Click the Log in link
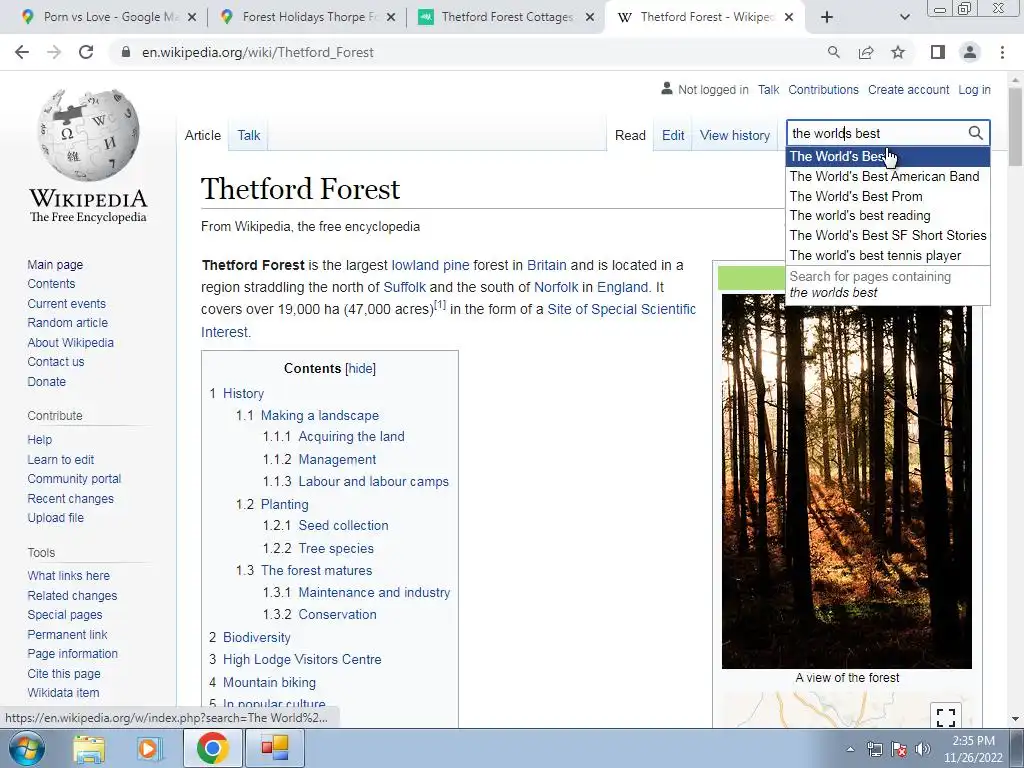The width and height of the screenshot is (1024, 768). pyautogui.click(x=974, y=89)
